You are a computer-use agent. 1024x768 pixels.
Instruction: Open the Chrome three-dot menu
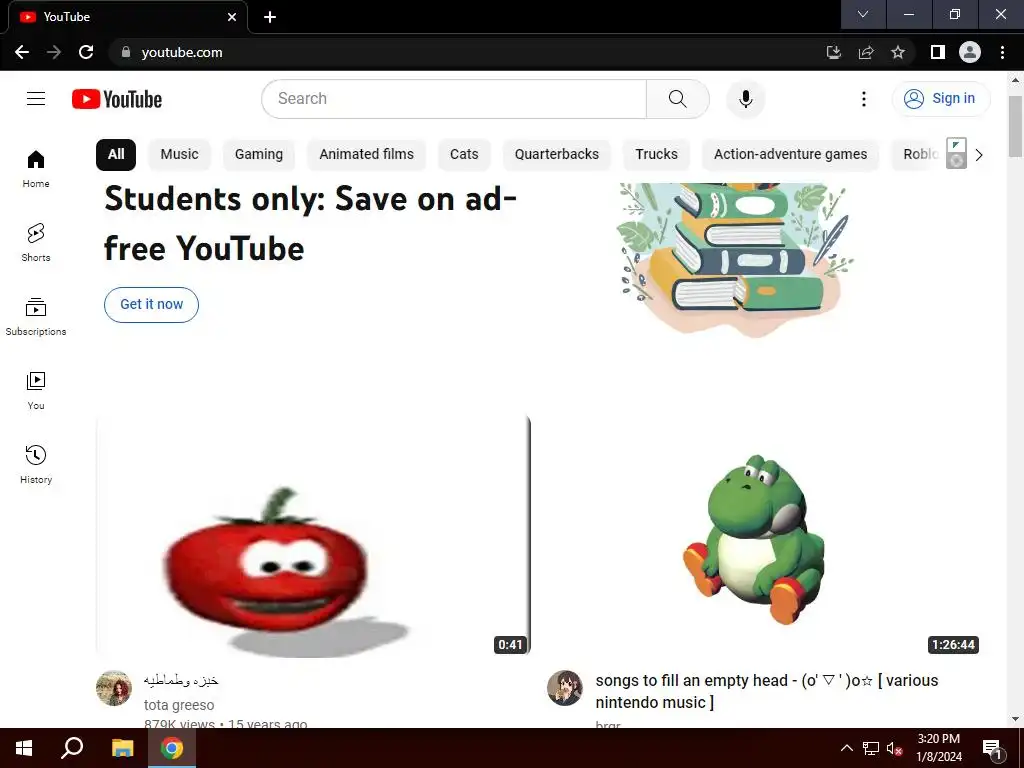coord(1002,52)
